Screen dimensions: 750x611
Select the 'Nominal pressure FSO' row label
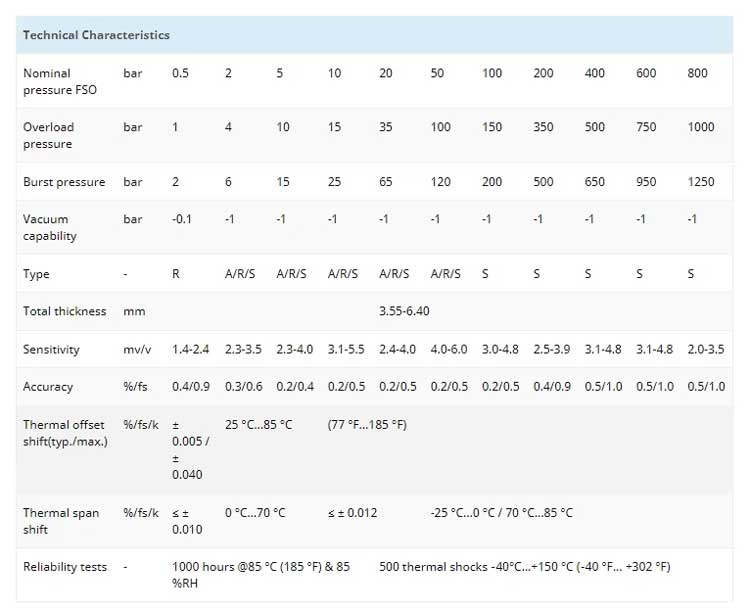point(60,81)
